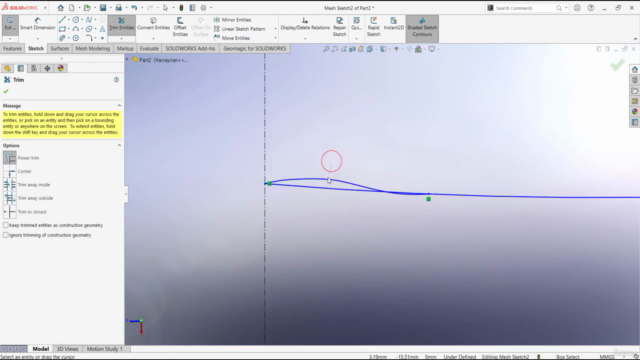Select the Sketch Fillet tool
The height and width of the screenshot is (360, 640).
pos(89,38)
